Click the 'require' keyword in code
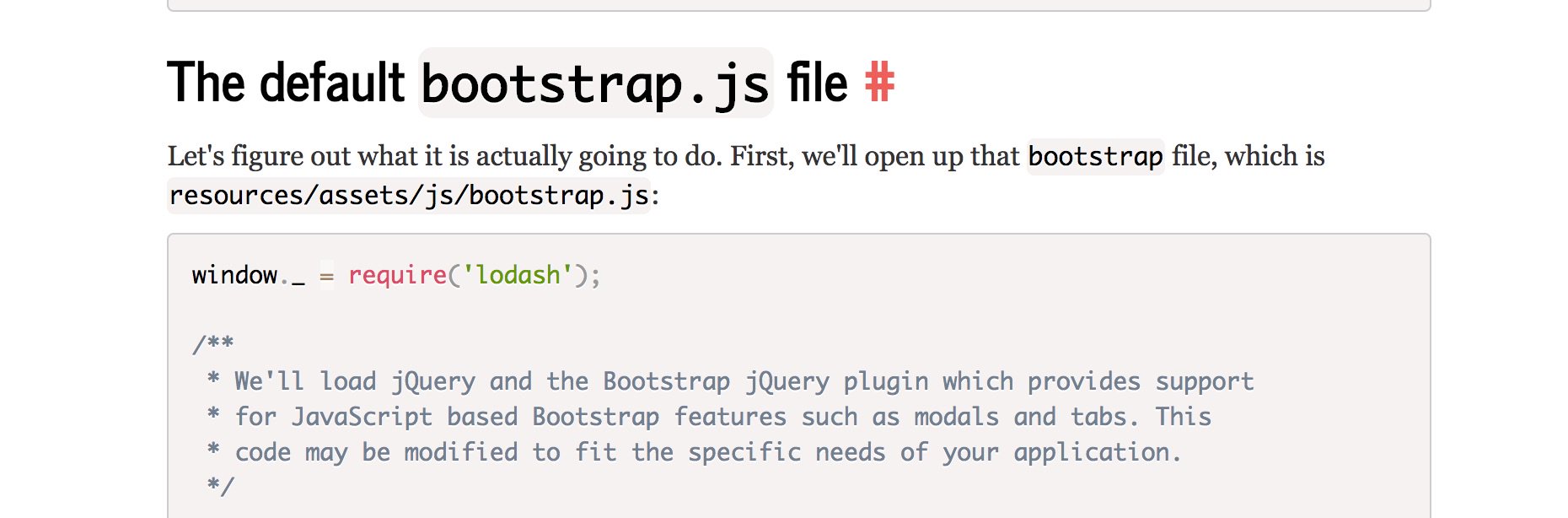 pos(397,275)
